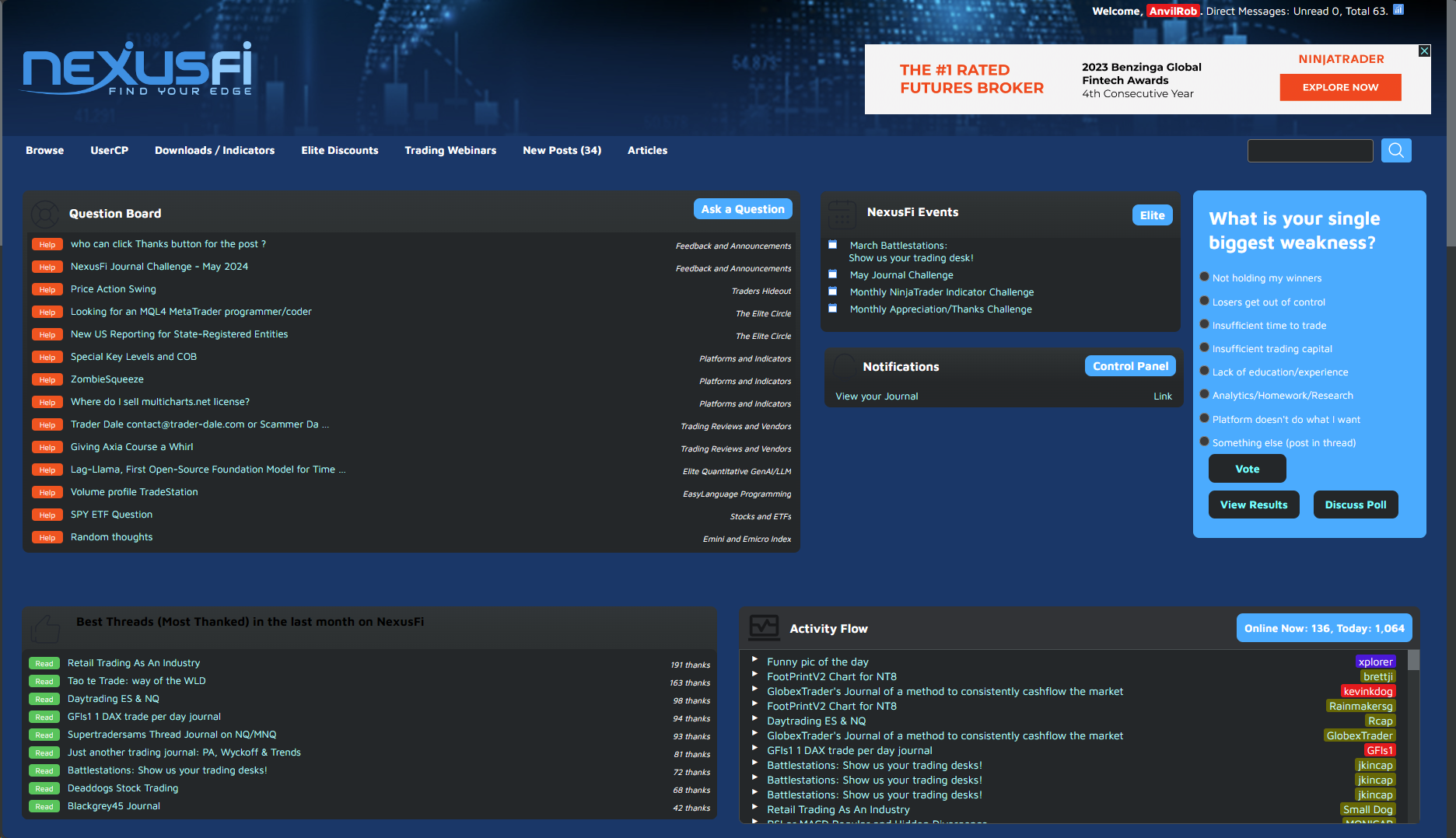This screenshot has height=838, width=1456.
Task: Close the NinjaTrader advertisement
Action: [x=1424, y=51]
